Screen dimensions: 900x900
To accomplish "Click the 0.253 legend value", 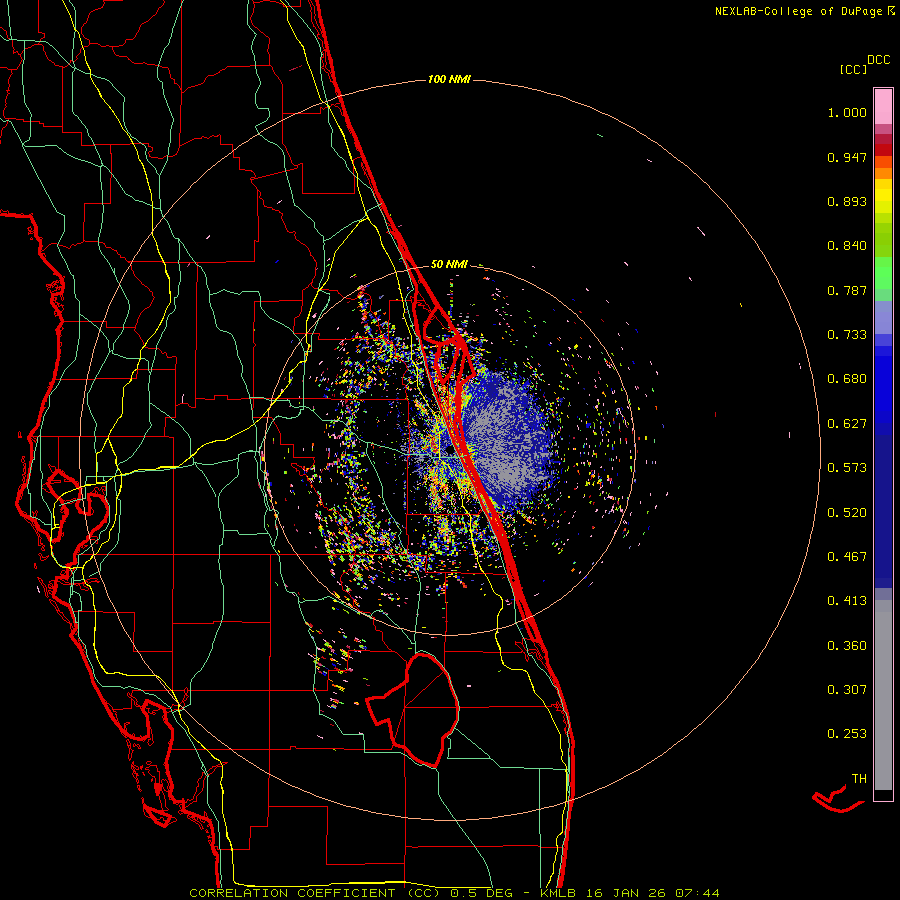I will coord(847,734).
